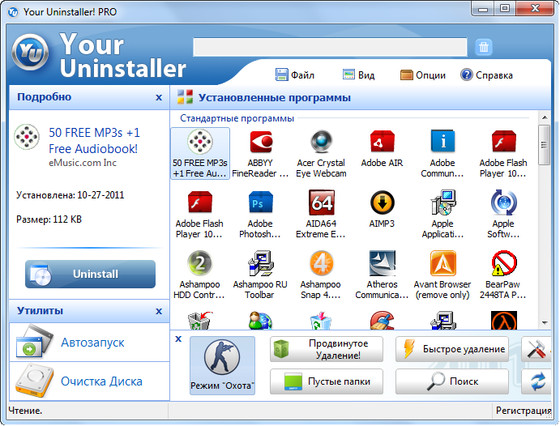
Task: Select Ashampoo RU Toolbar icon
Action: pos(260,275)
